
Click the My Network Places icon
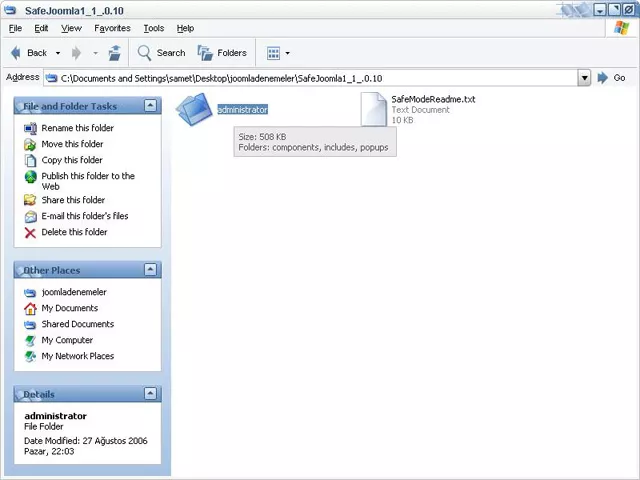click(x=30, y=356)
